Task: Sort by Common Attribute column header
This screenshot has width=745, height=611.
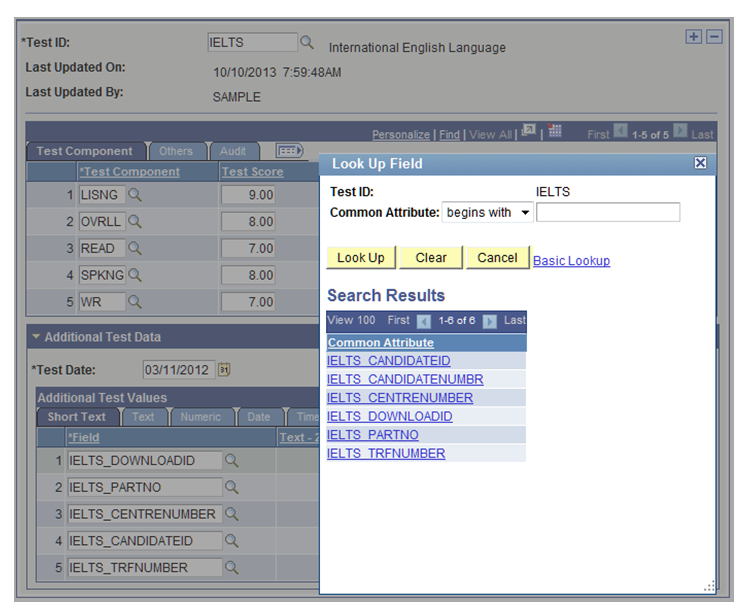Action: pos(381,343)
